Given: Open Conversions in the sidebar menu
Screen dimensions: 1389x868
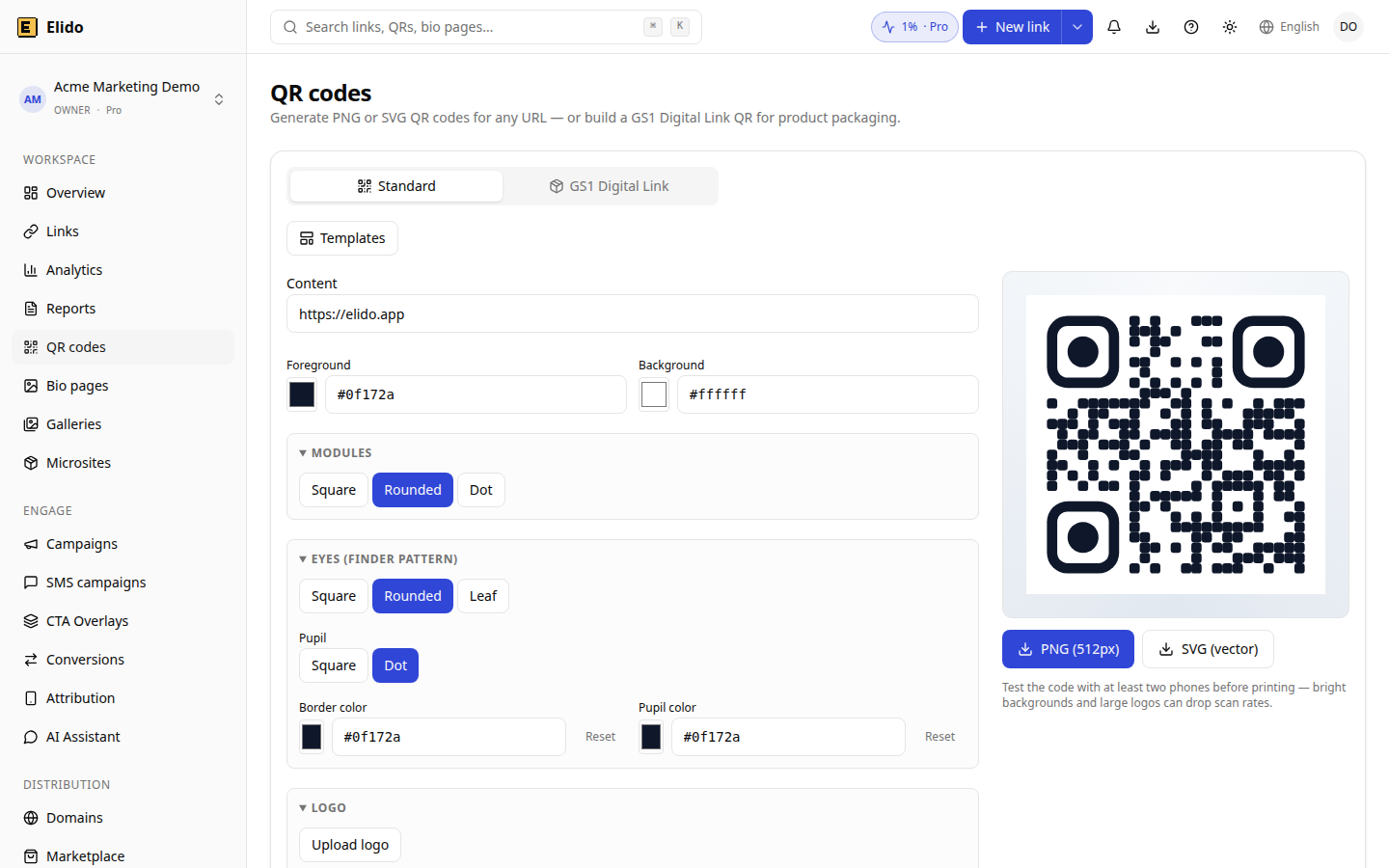Looking at the screenshot, I should coord(123,660).
